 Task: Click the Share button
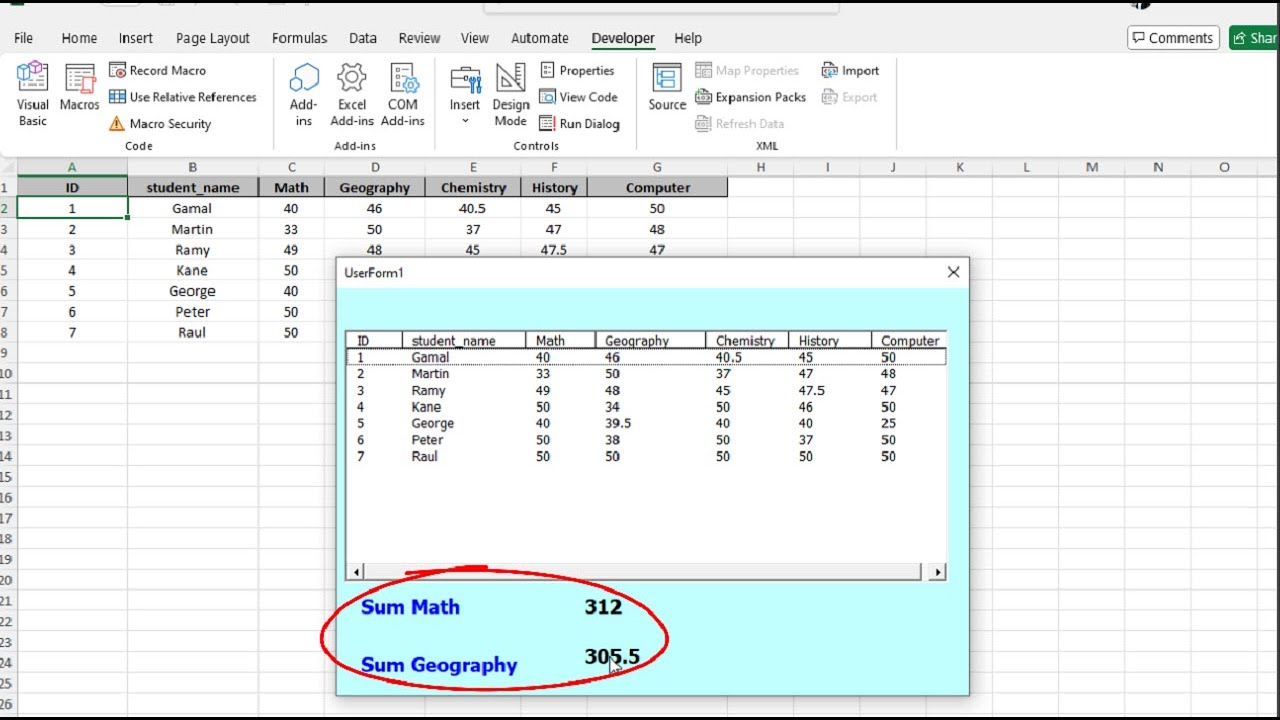coord(1255,38)
